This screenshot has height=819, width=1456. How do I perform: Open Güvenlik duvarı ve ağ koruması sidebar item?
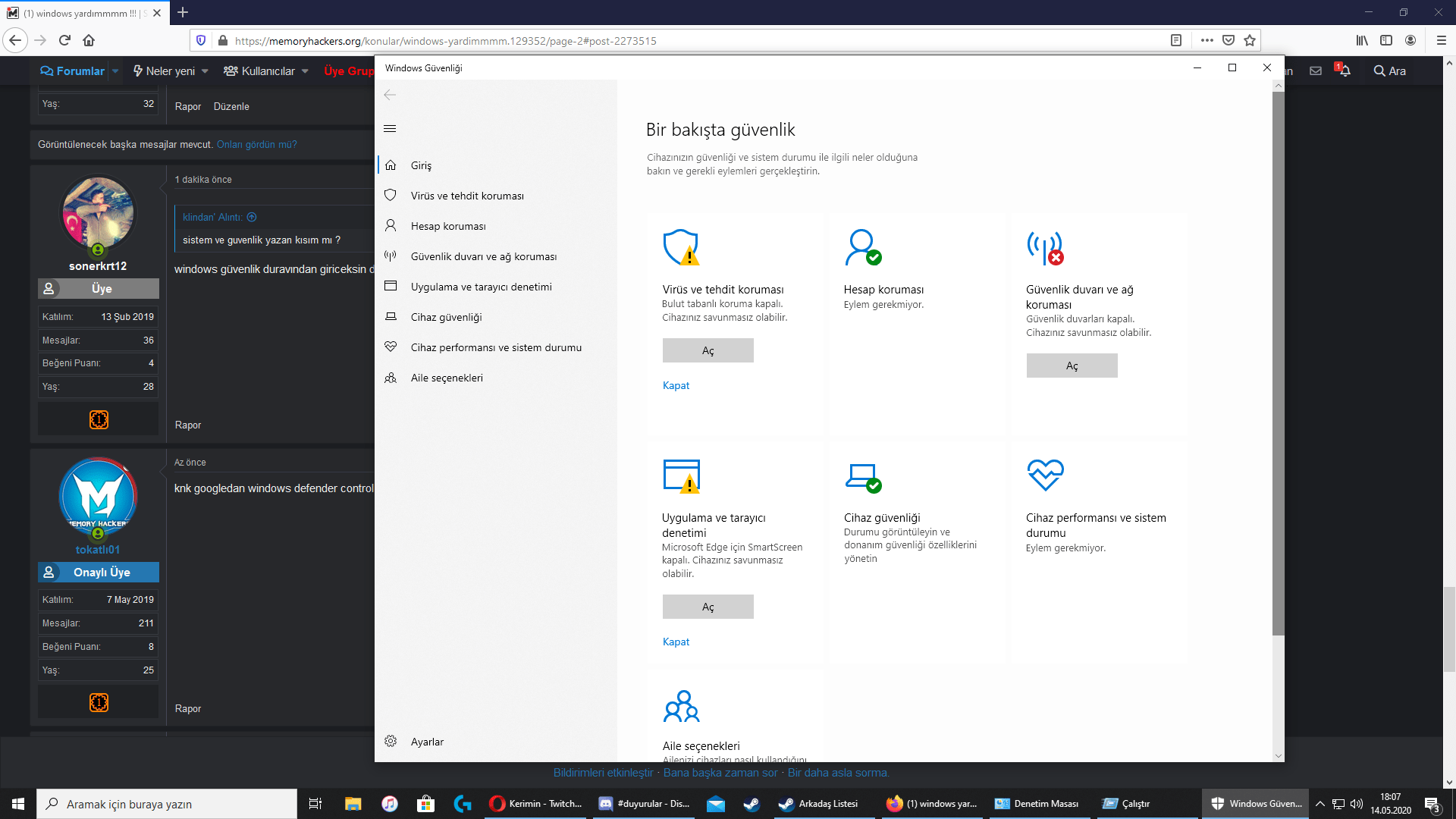coord(497,256)
